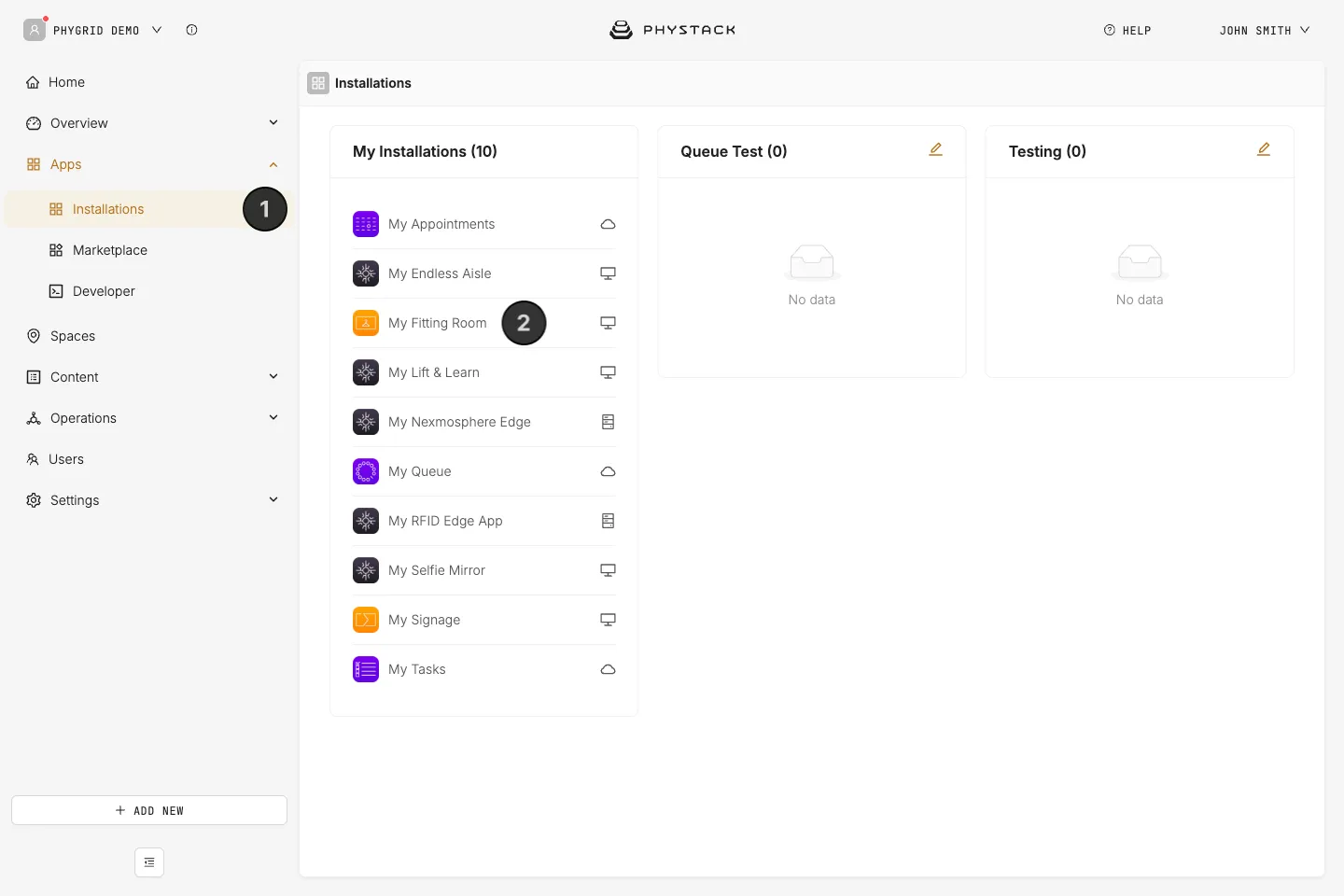This screenshot has height=896, width=1344.
Task: Click the edit pencil icon on Testing
Action: [1264, 149]
